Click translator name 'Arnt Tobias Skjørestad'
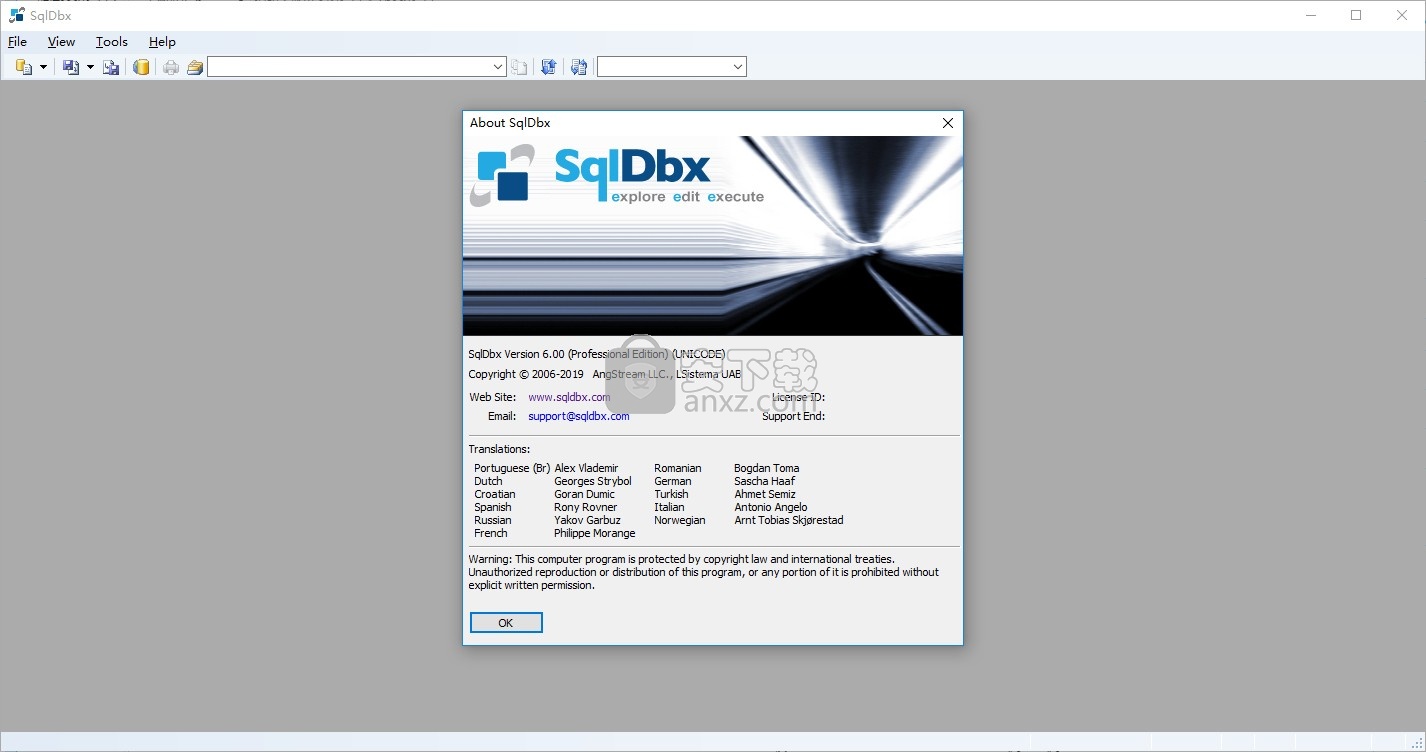The image size is (1426, 752). click(789, 520)
